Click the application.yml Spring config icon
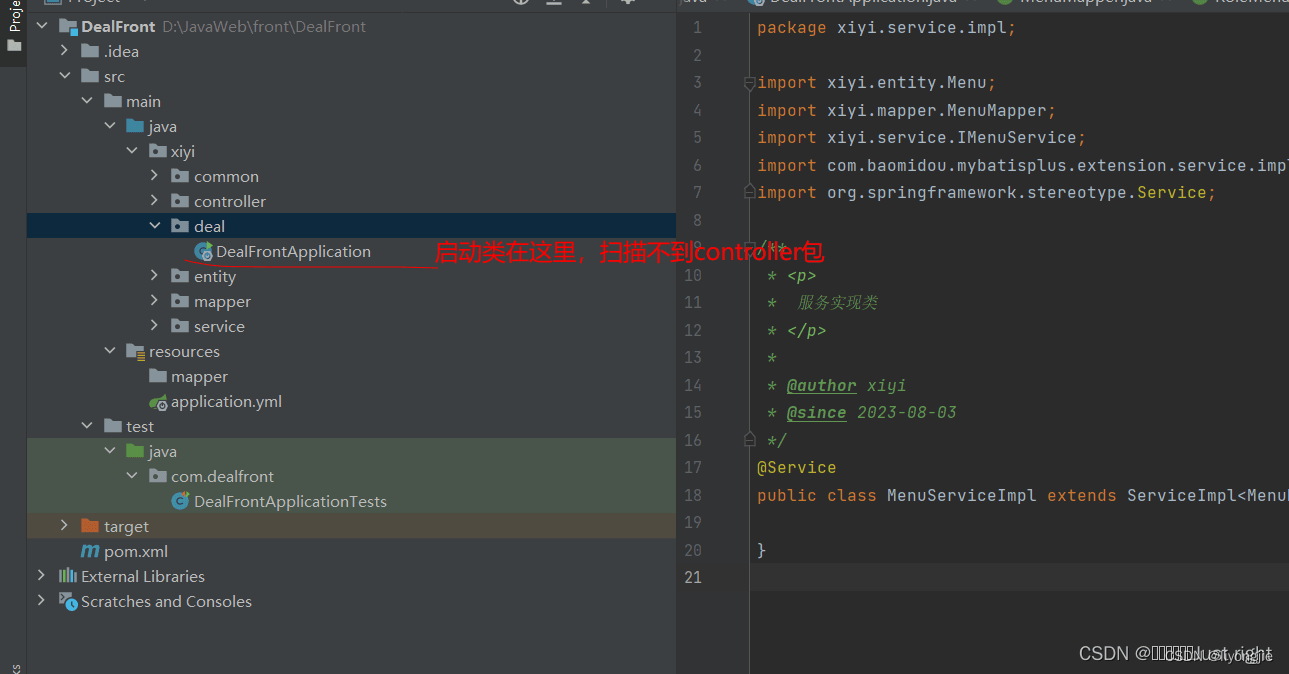Screen dimensions: 1289x674 coord(158,402)
